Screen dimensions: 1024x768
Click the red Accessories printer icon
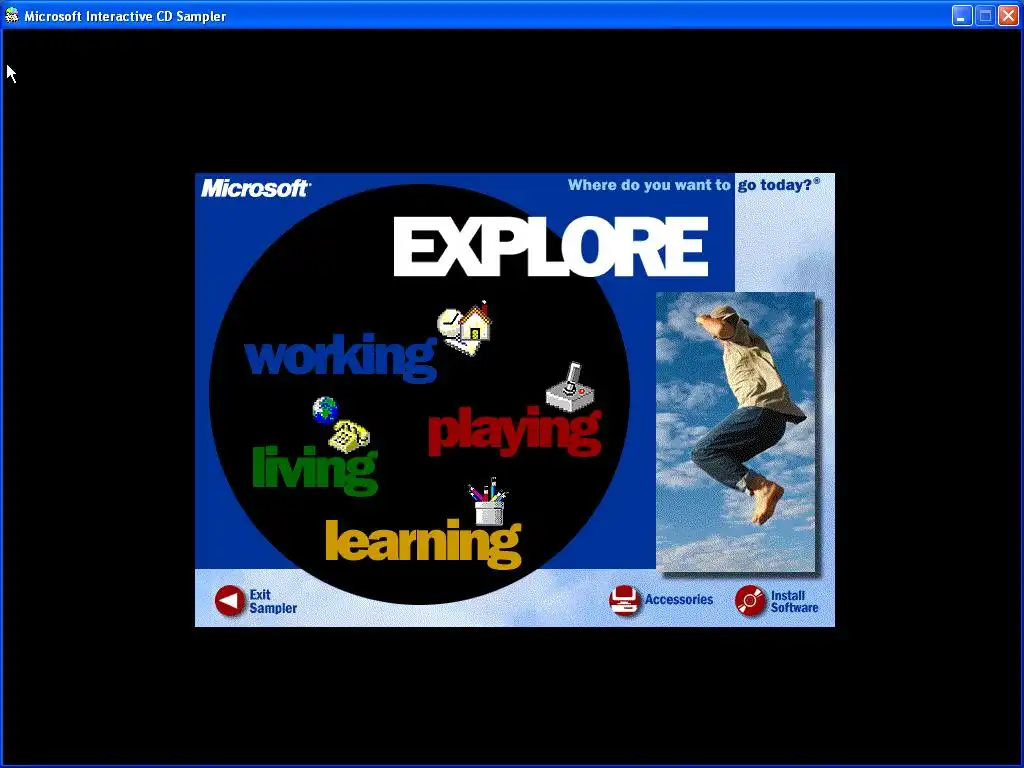[x=624, y=600]
